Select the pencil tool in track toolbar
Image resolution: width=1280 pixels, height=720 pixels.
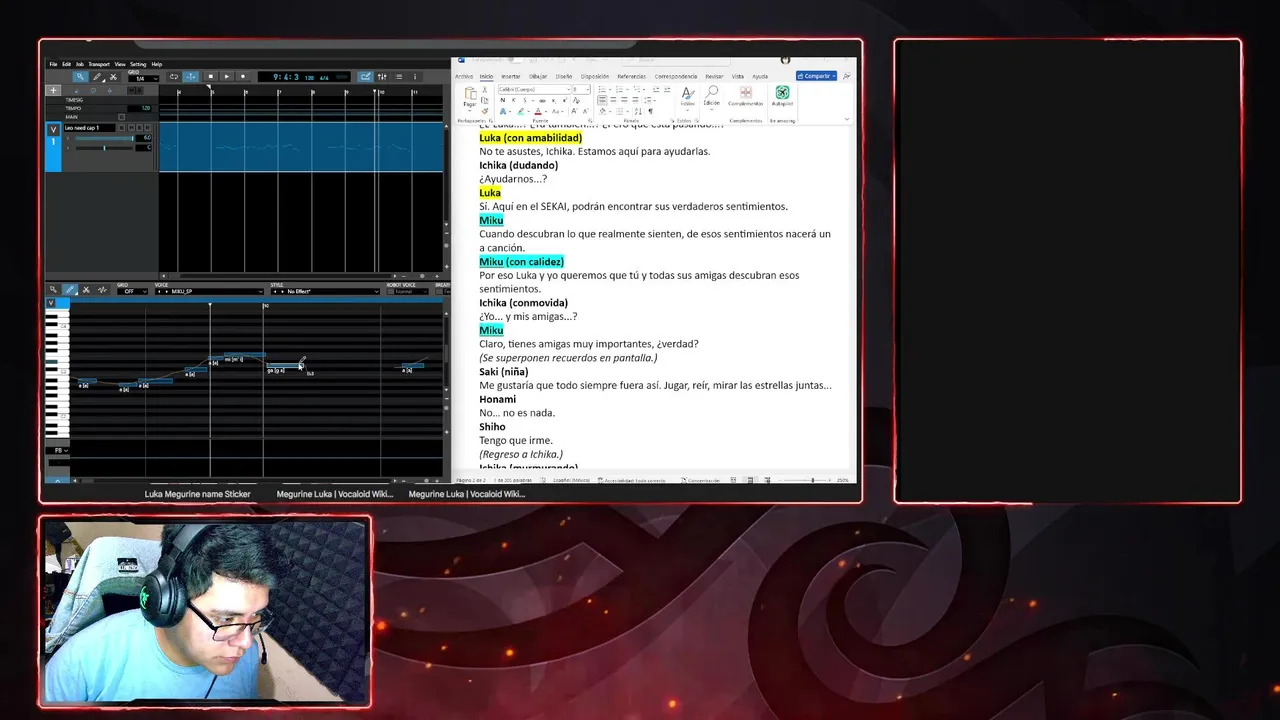pos(97,77)
